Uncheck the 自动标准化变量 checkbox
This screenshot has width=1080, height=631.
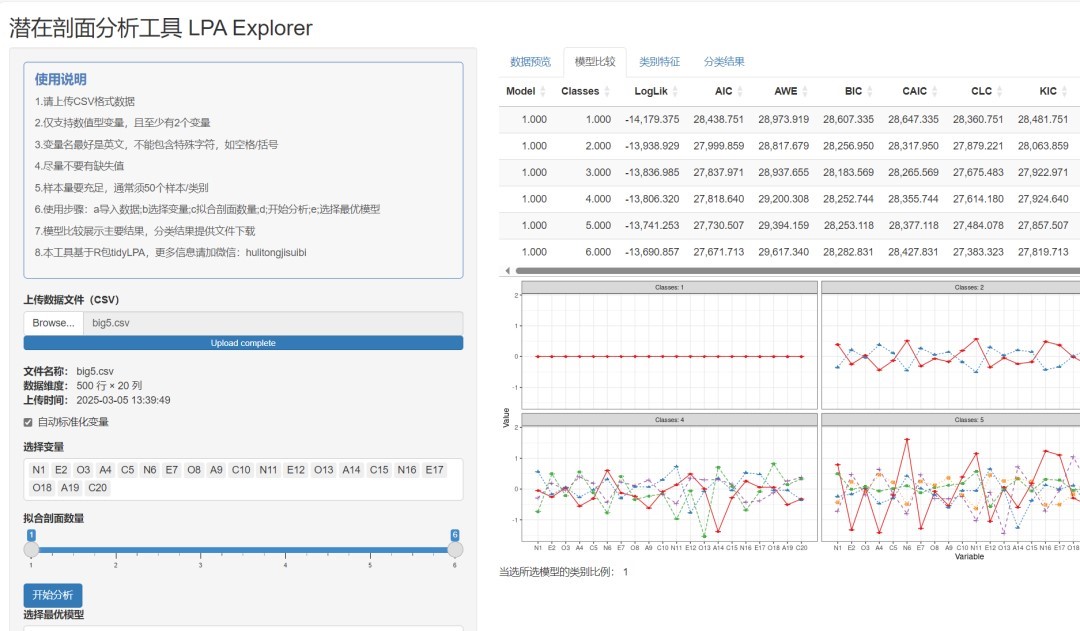(28, 422)
